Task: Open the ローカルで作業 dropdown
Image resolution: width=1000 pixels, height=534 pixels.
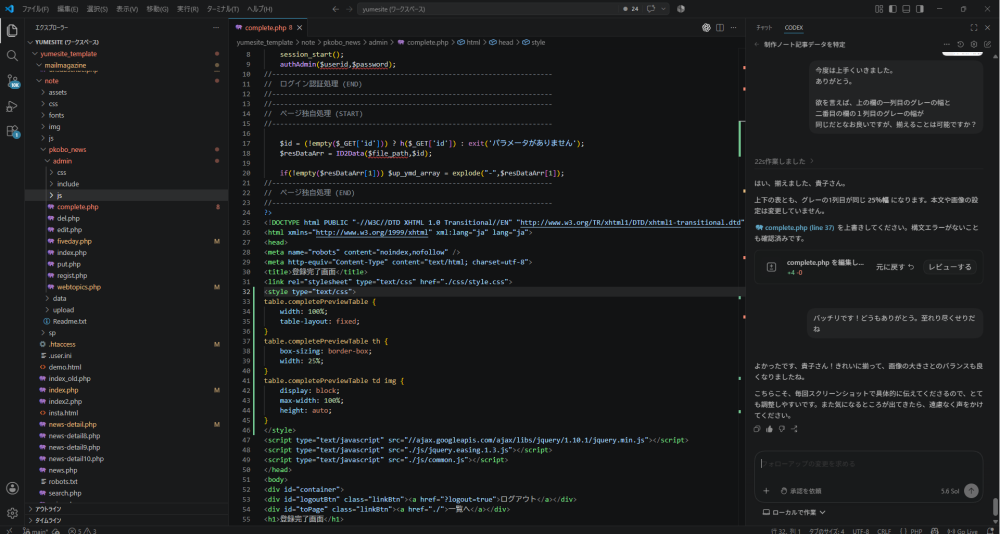Action: point(795,512)
